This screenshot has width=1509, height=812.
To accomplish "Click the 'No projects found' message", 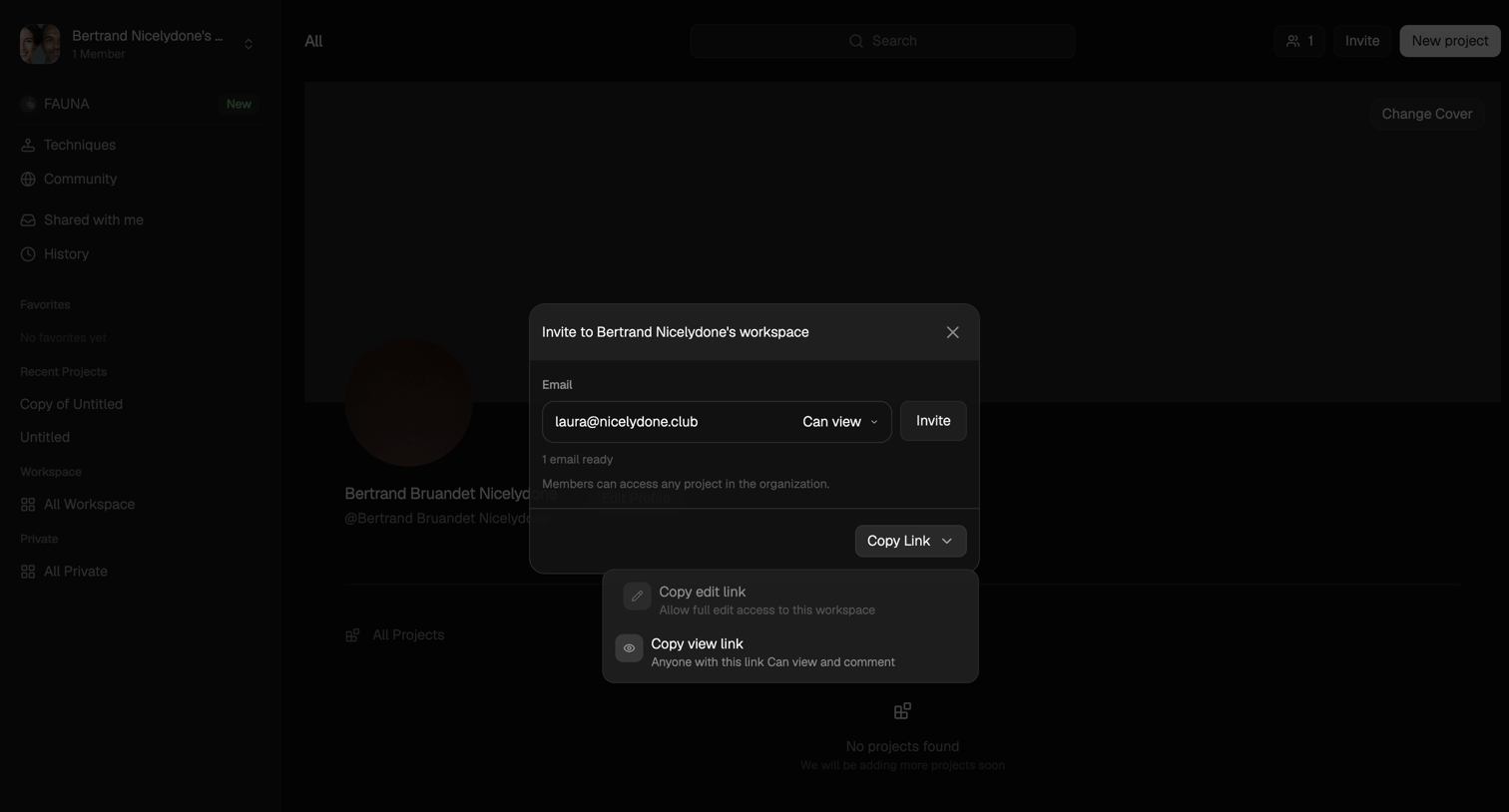I will [902, 746].
